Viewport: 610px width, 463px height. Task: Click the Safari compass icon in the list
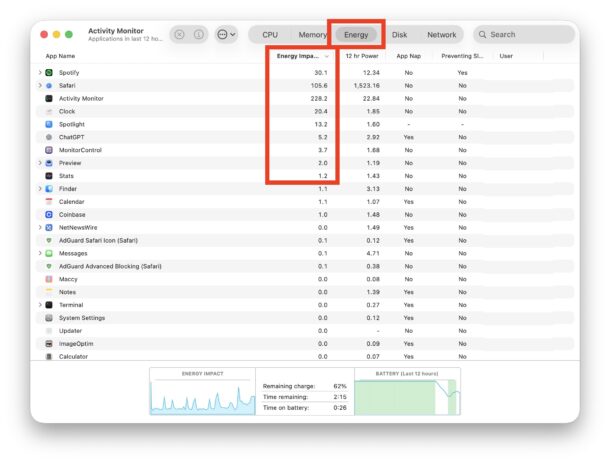coord(49,86)
